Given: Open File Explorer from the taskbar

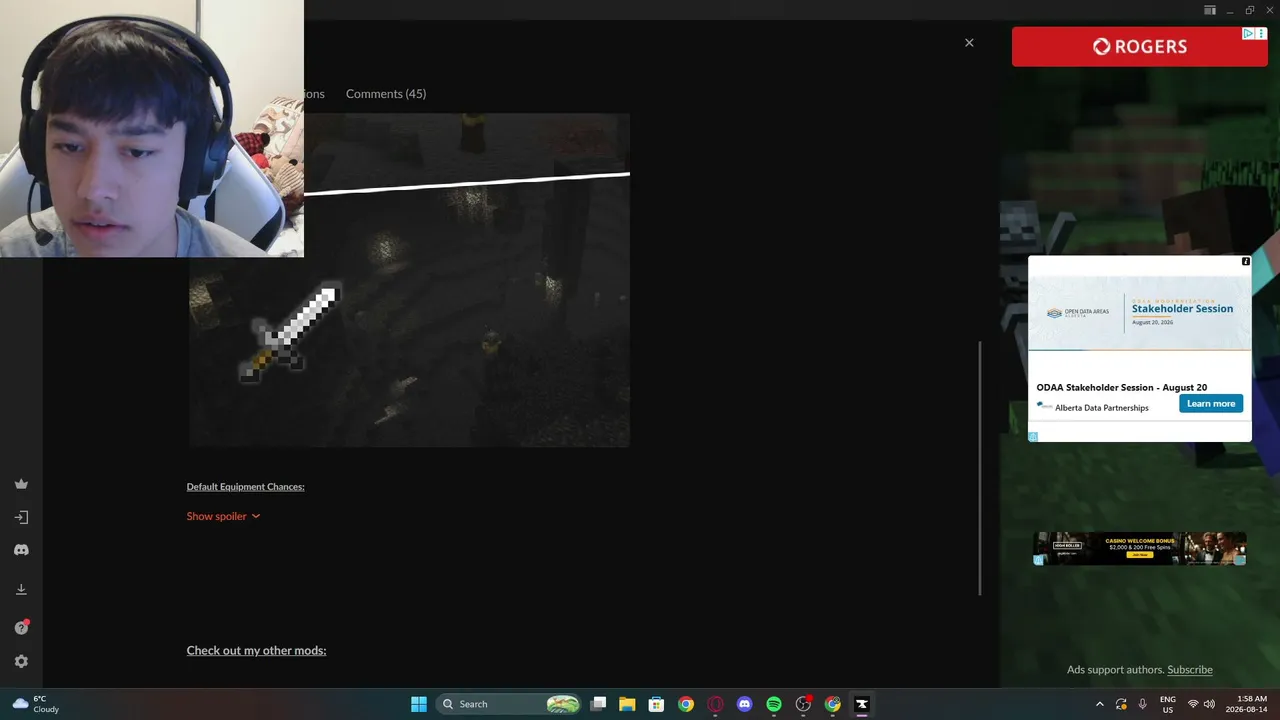Looking at the screenshot, I should pos(627,704).
